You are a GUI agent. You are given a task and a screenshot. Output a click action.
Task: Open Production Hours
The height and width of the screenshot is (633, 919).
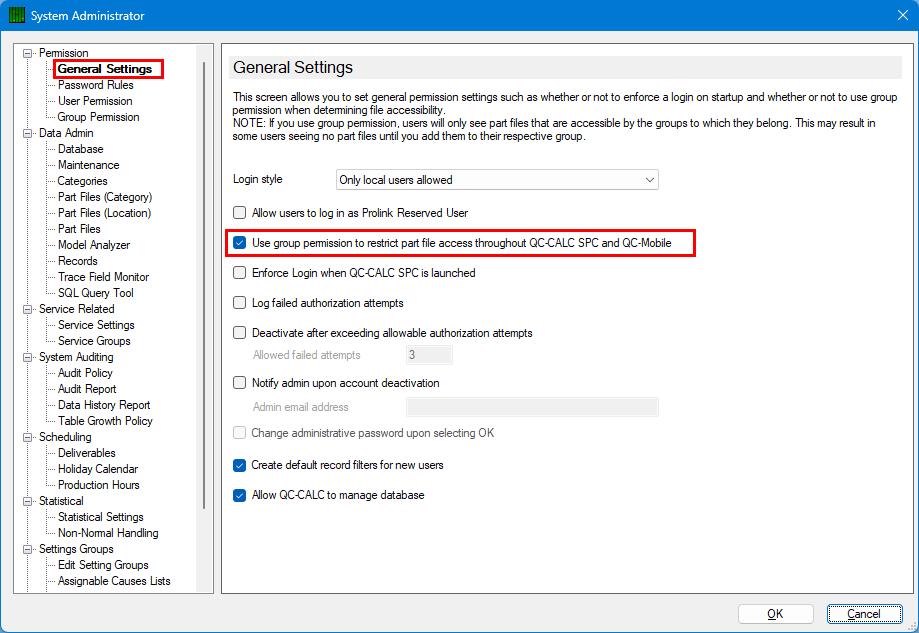click(x=98, y=485)
